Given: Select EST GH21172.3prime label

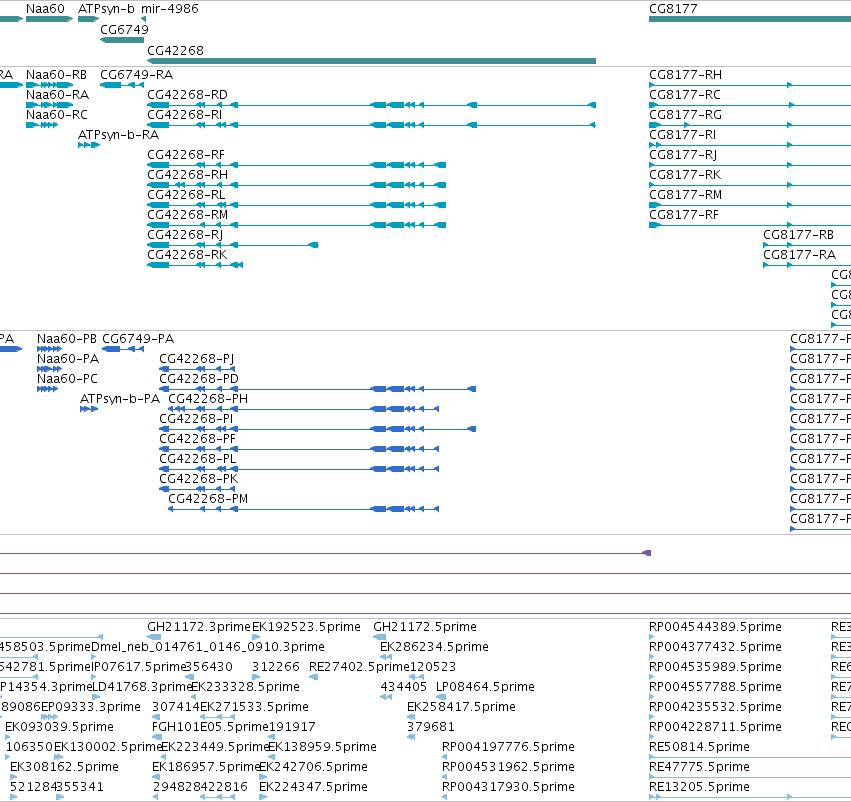Looking at the screenshot, I should coord(199,627).
